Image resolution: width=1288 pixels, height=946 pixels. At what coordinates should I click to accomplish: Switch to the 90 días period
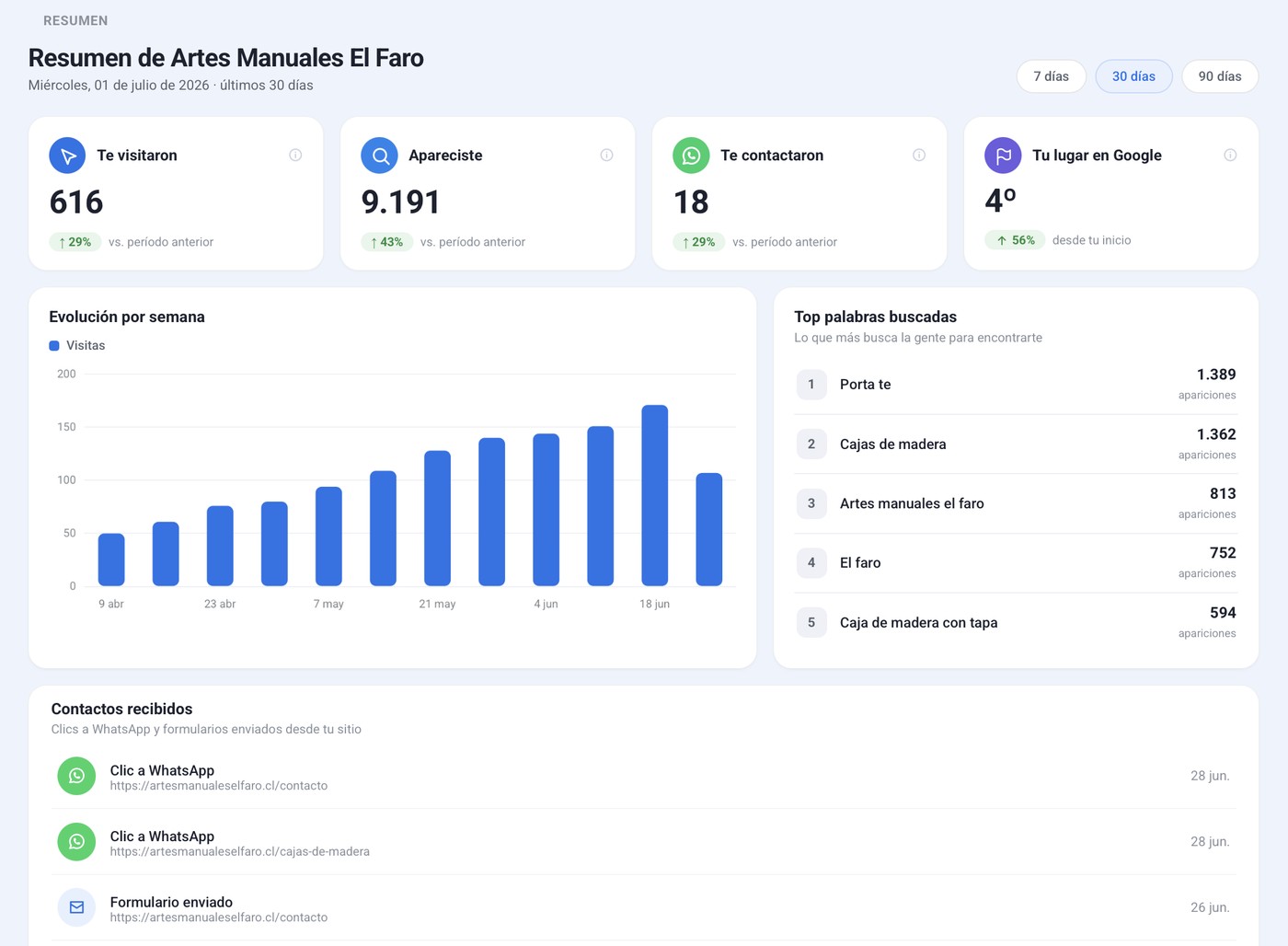1220,76
